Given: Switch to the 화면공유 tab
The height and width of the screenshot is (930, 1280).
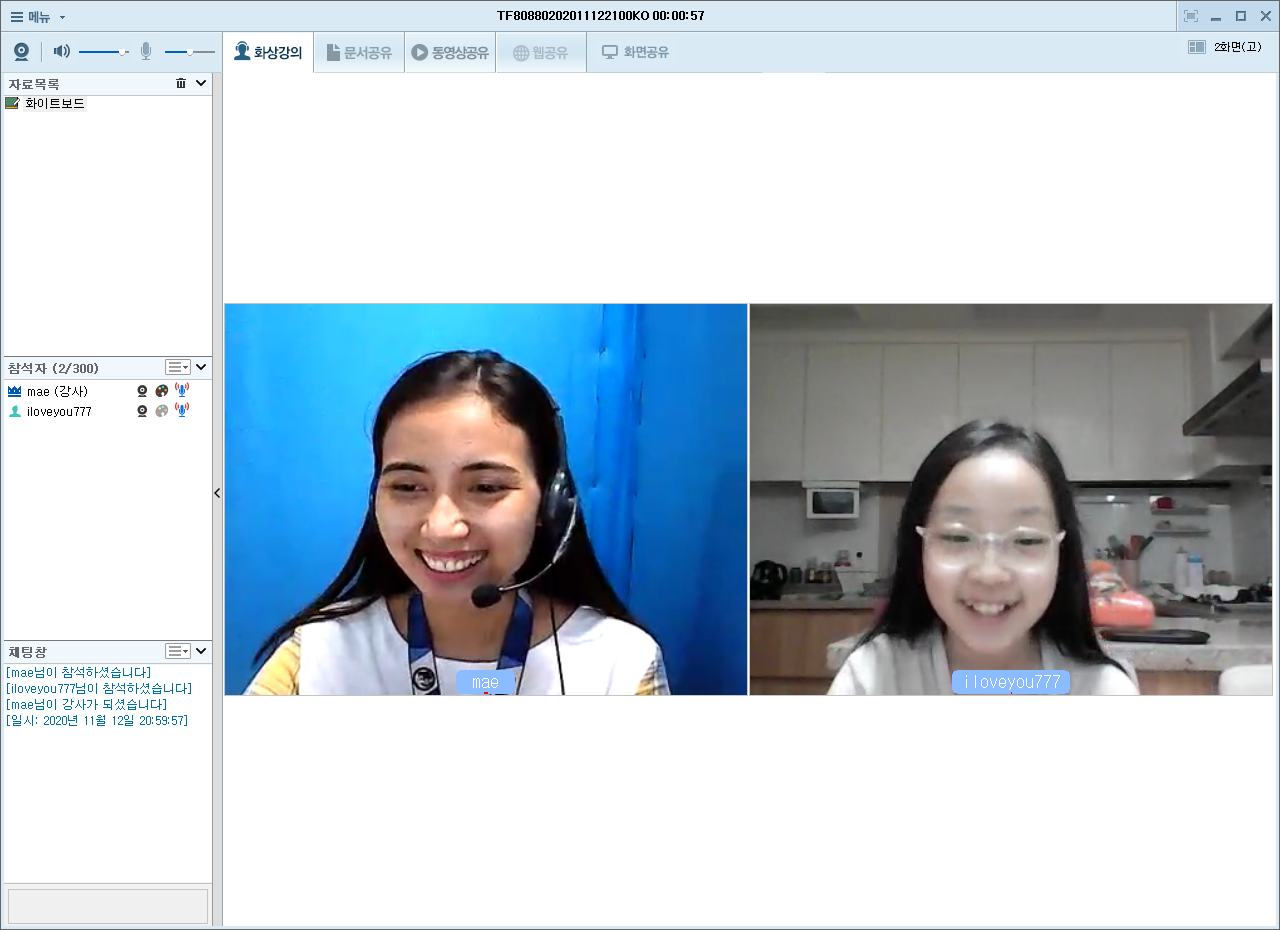Looking at the screenshot, I should click(635, 53).
